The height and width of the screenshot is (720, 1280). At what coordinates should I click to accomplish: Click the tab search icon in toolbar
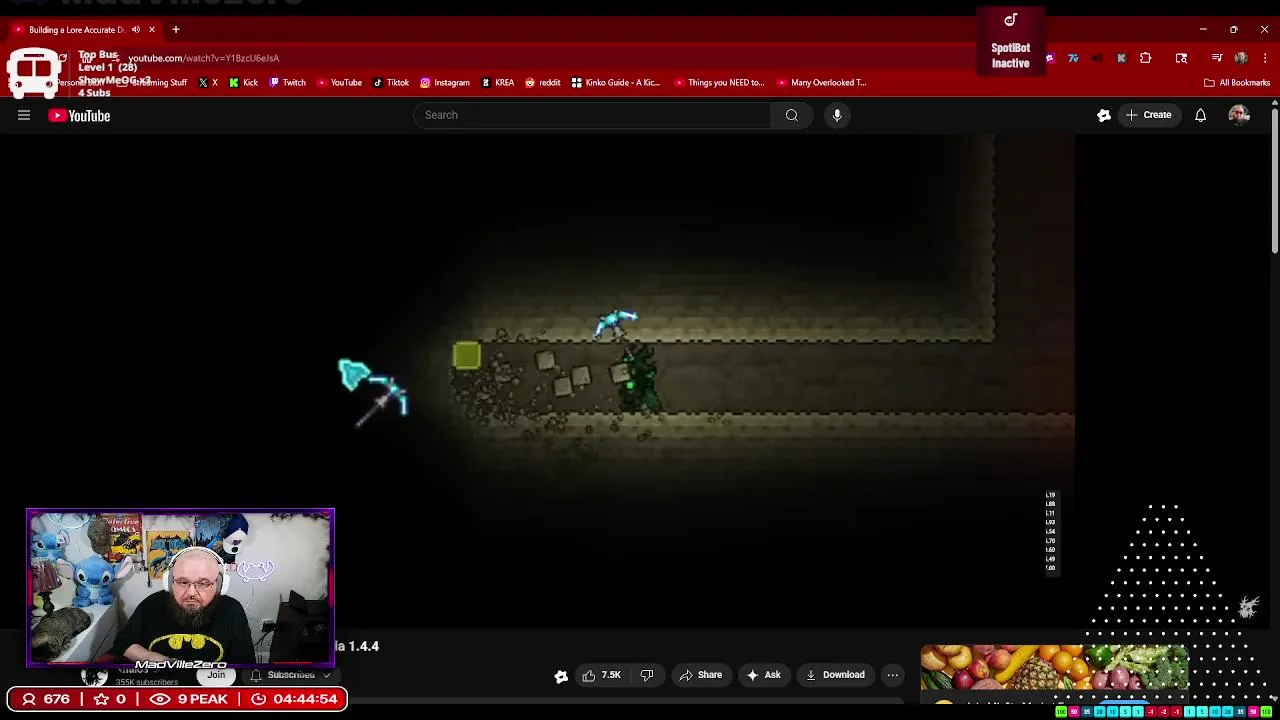pyautogui.click(x=1182, y=58)
